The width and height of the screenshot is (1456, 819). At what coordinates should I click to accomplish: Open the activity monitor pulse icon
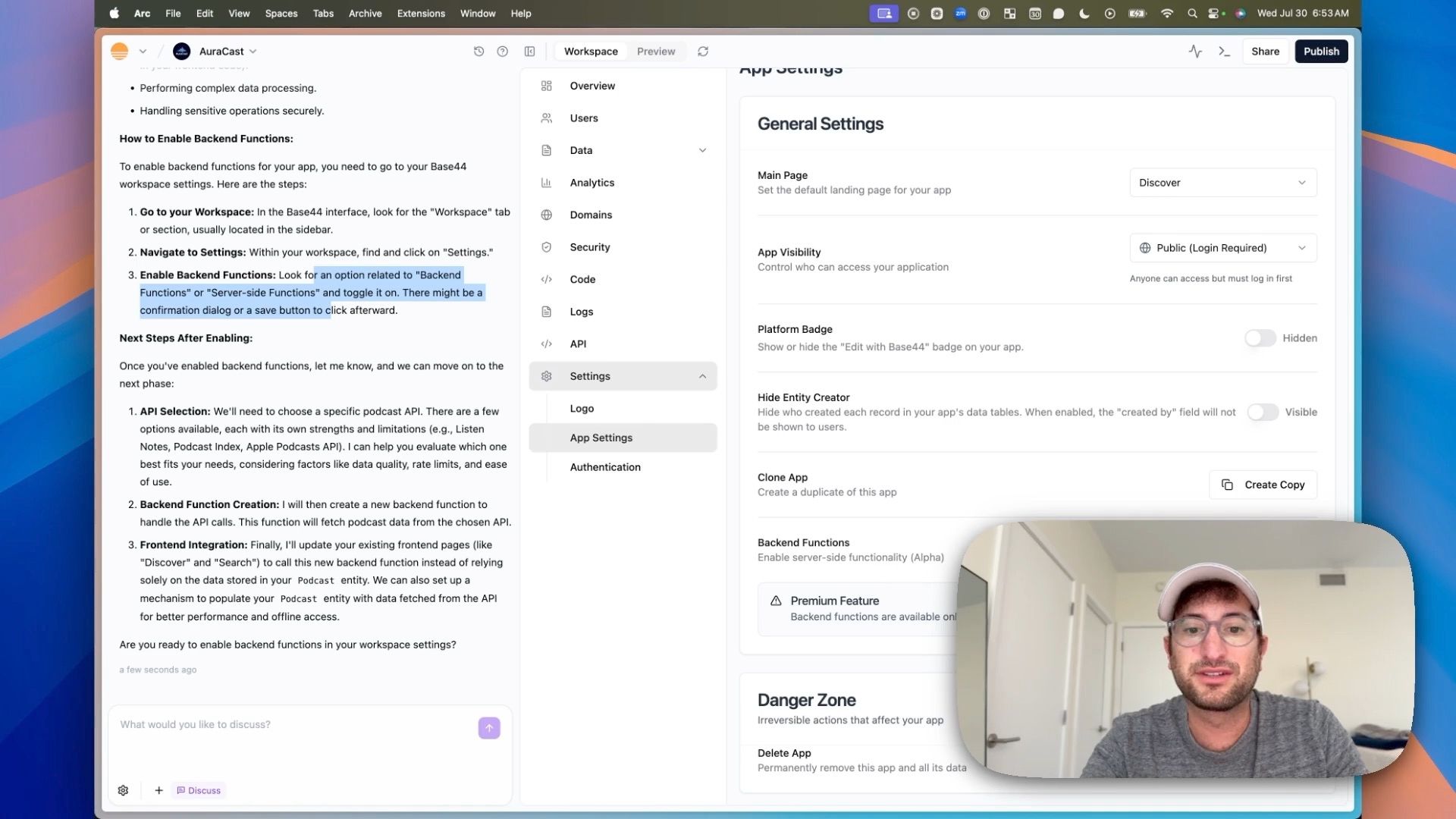pyautogui.click(x=1195, y=51)
